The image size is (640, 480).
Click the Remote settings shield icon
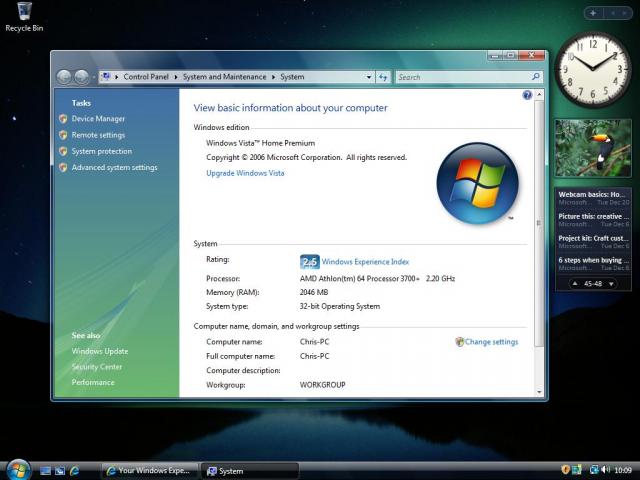[63, 135]
